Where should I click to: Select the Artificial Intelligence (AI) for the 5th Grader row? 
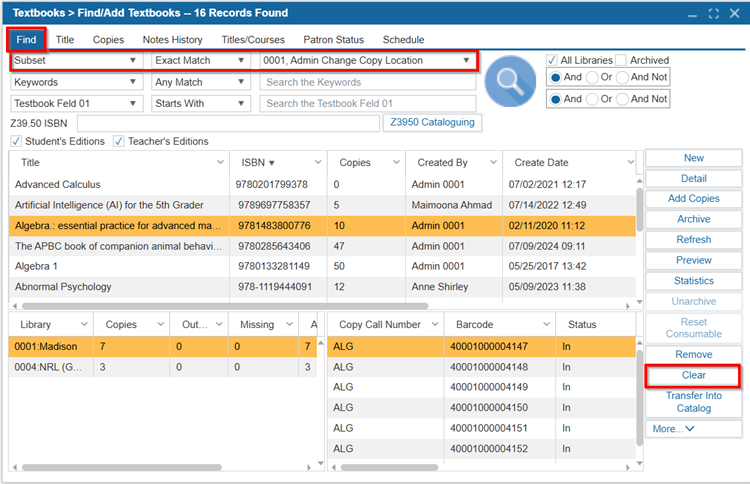point(322,205)
